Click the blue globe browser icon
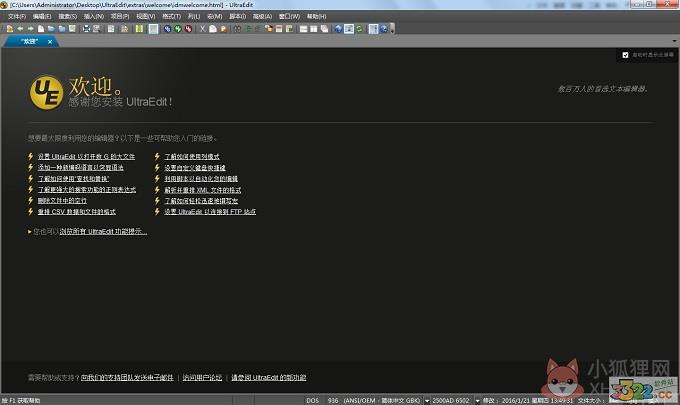 (338, 29)
